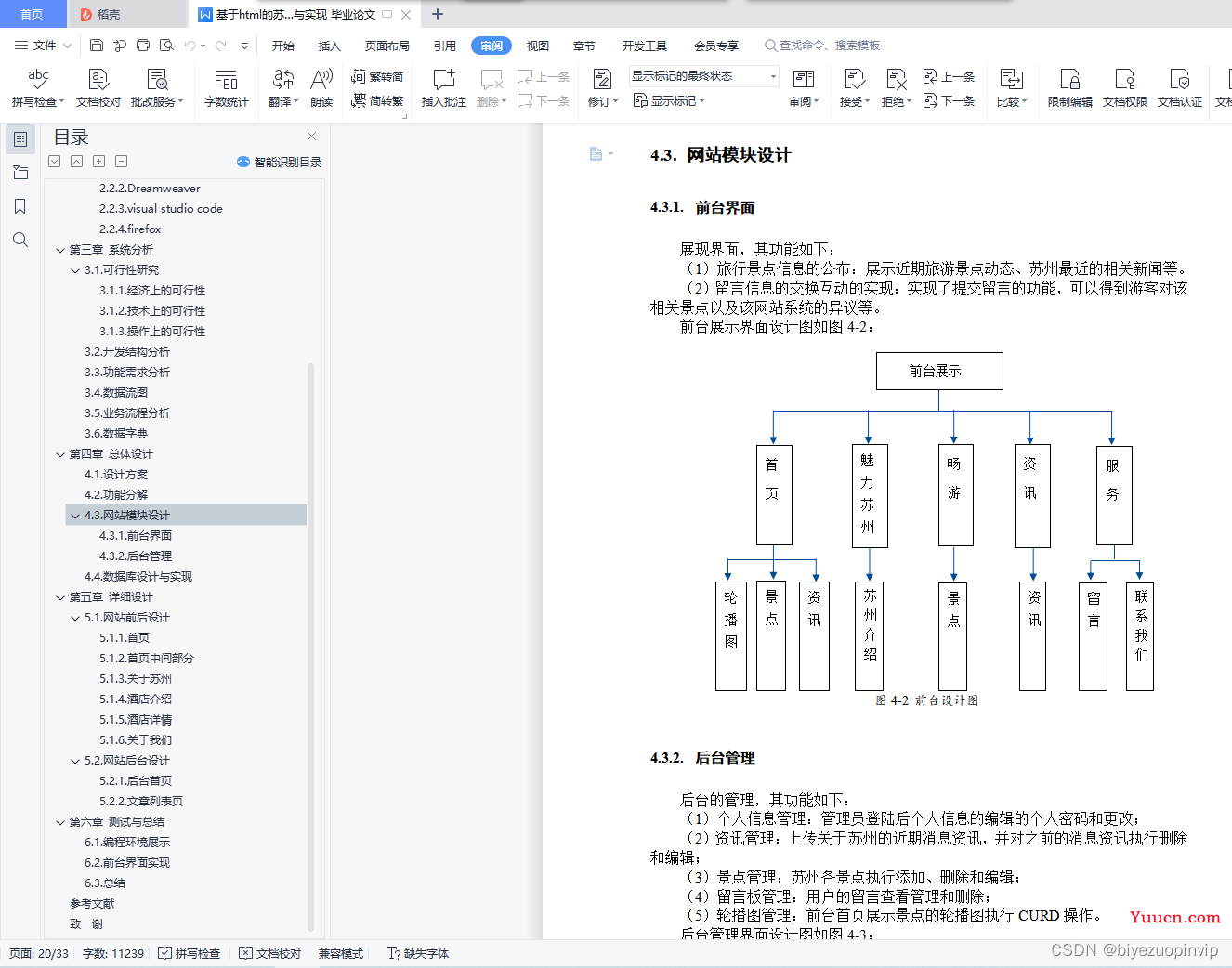
Task: Click the 查找命令、搜索模板 search box
Action: tap(823, 45)
